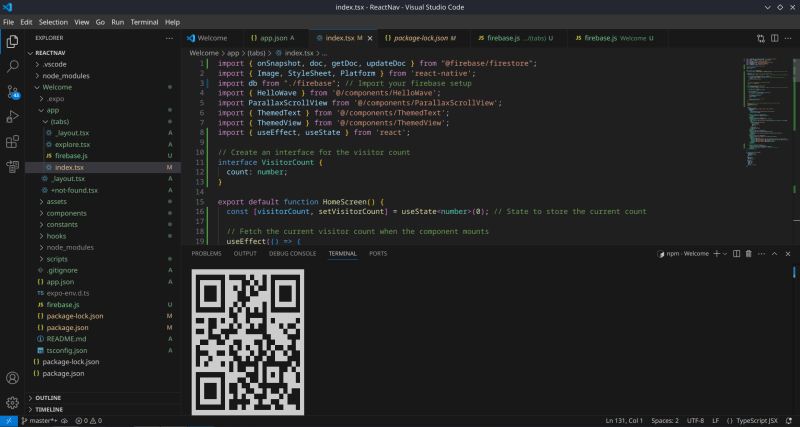Click the notifications bell icon
The image size is (800, 427).
click(x=789, y=421)
